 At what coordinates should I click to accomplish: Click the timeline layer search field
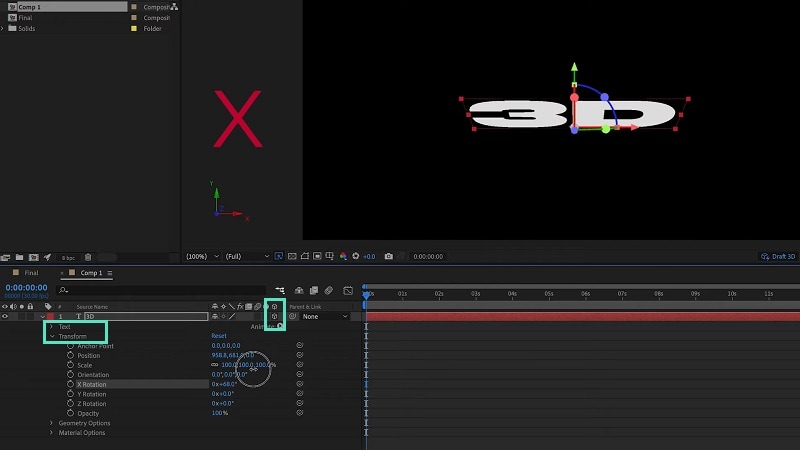(161, 290)
